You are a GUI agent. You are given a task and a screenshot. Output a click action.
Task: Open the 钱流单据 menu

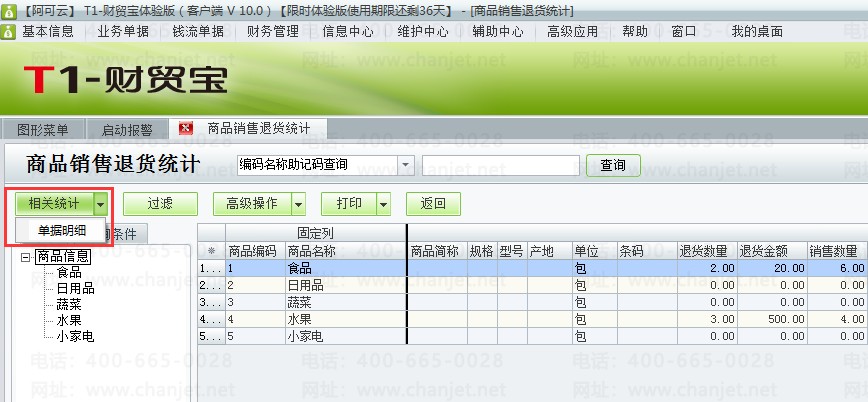198,32
